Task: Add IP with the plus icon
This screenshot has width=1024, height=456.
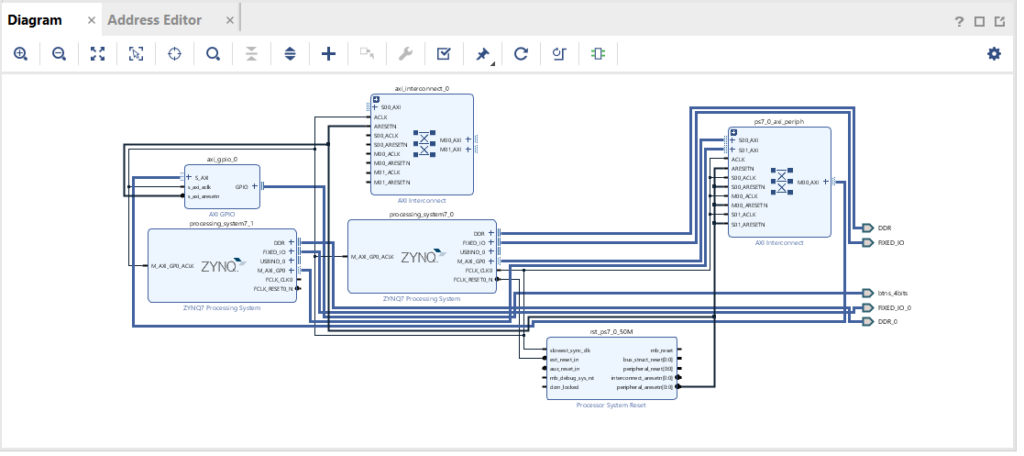Action: point(328,54)
